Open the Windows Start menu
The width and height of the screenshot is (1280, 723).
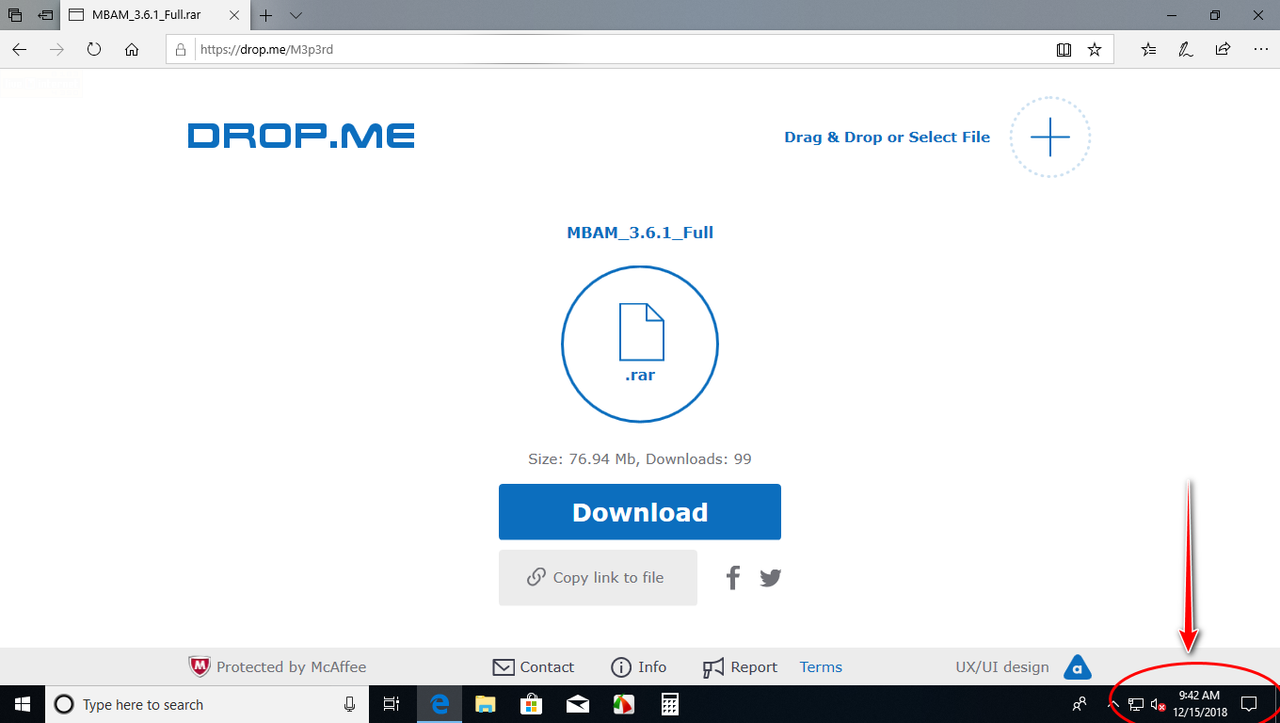22,704
